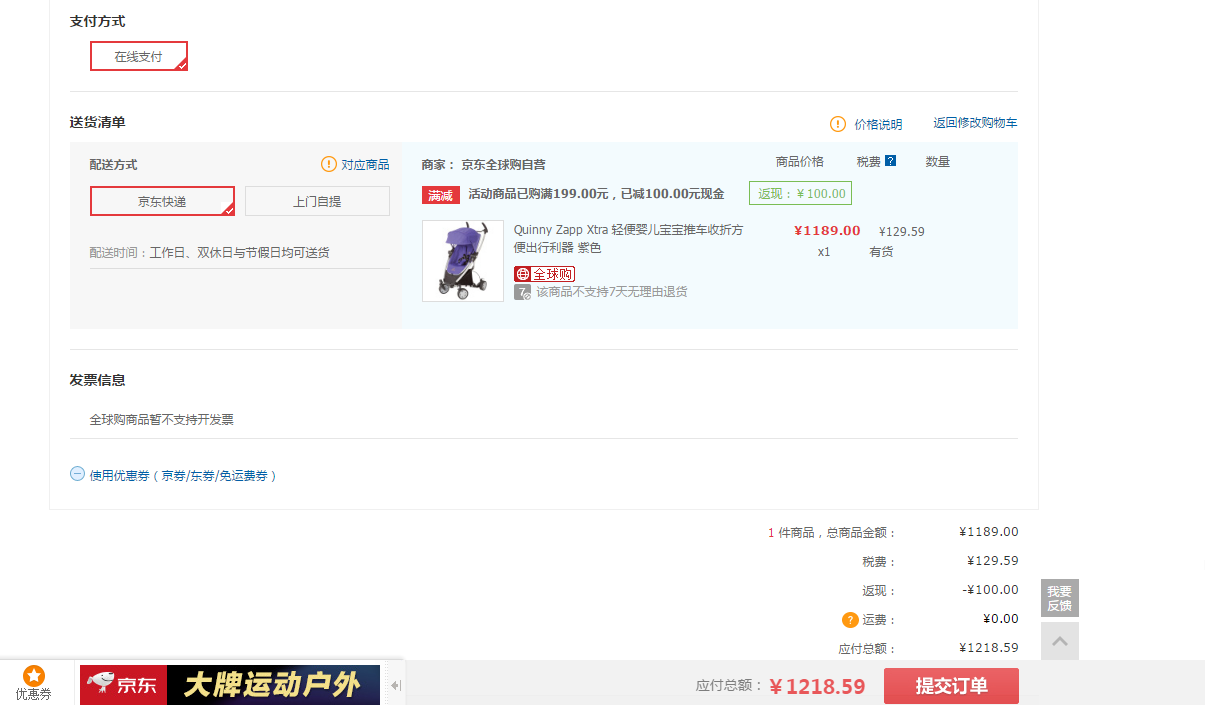1205x705 pixels.
Task: Go back via 返回修改购物车 link
Action: [x=975, y=123]
